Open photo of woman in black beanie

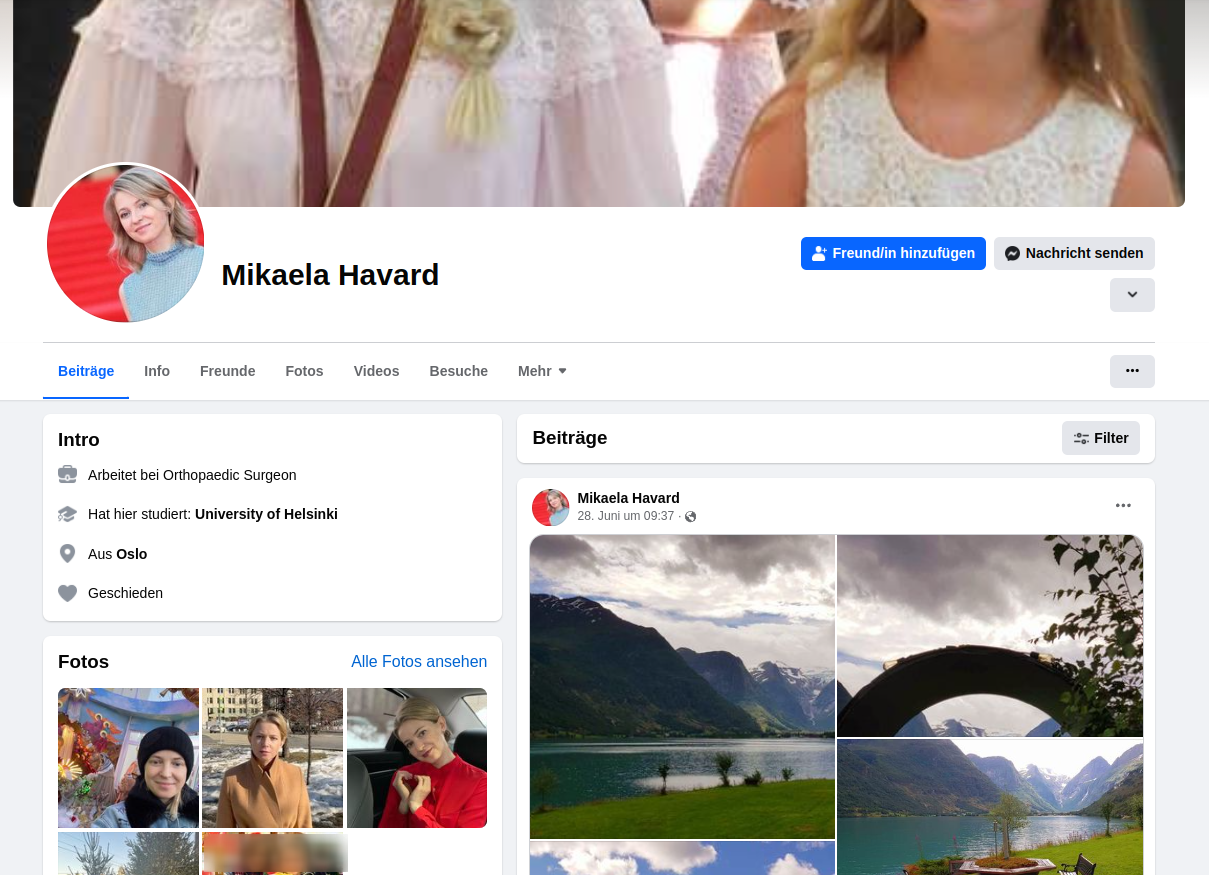[x=129, y=758]
